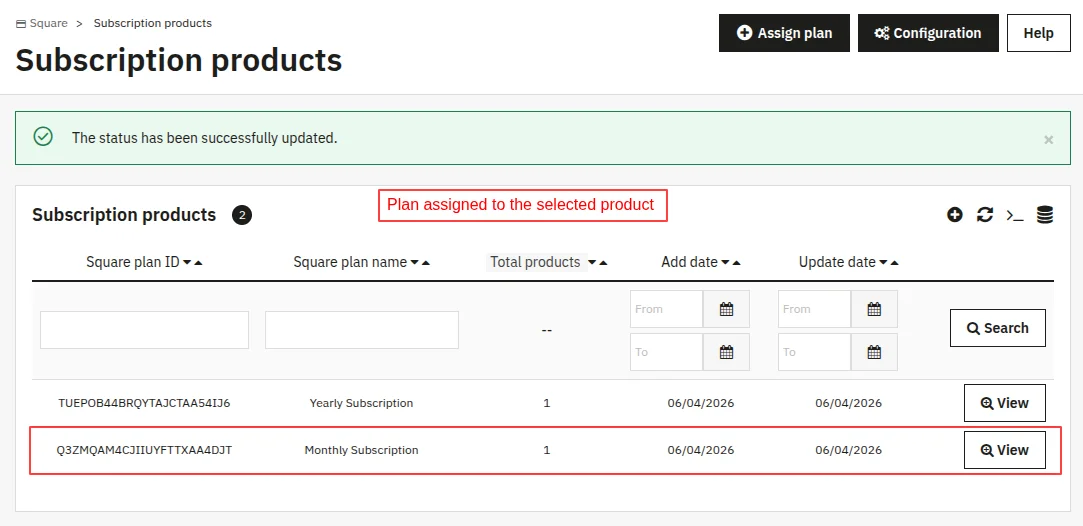1083x526 pixels.
Task: Open the Help button
Action: (x=1038, y=33)
